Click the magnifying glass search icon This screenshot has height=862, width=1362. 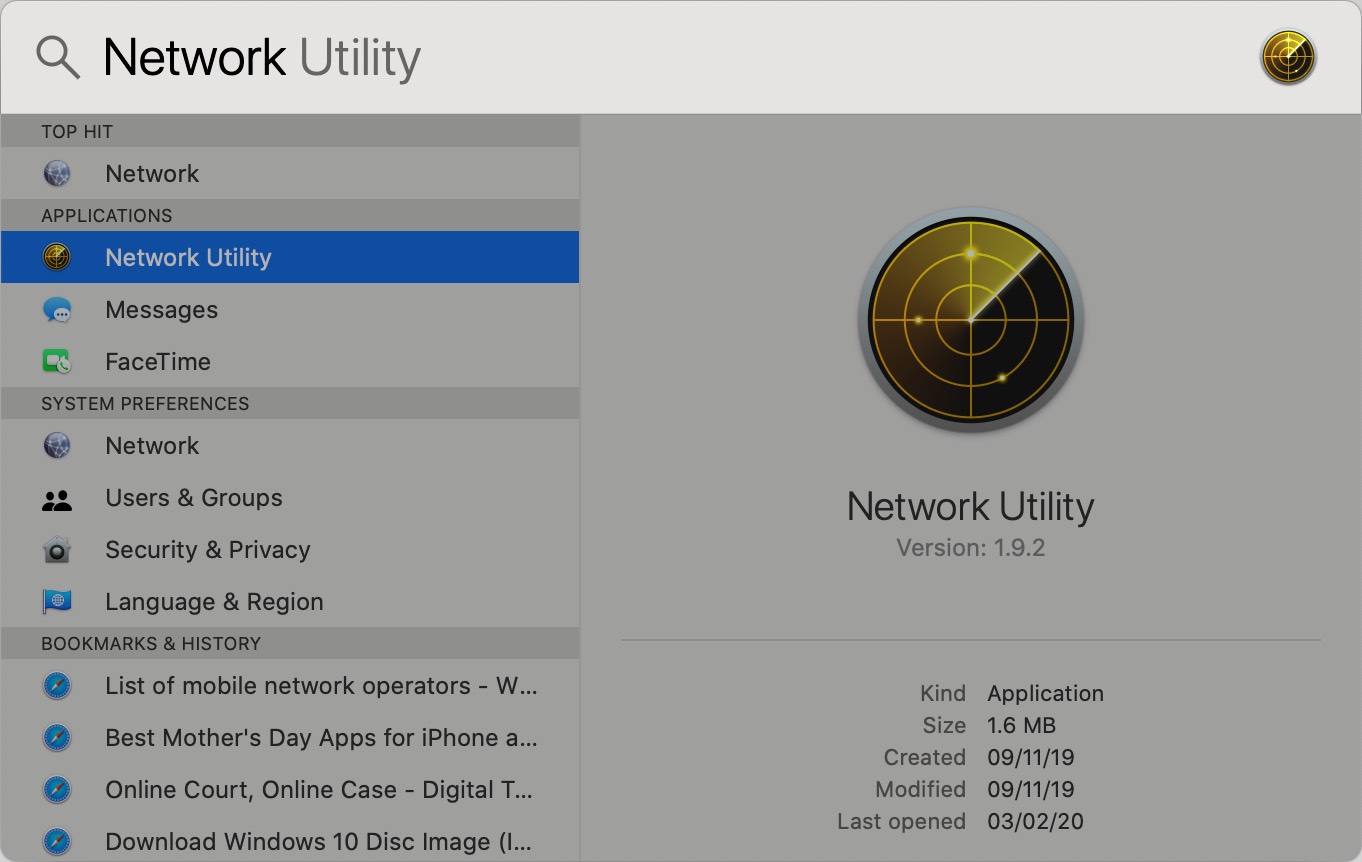tap(57, 56)
